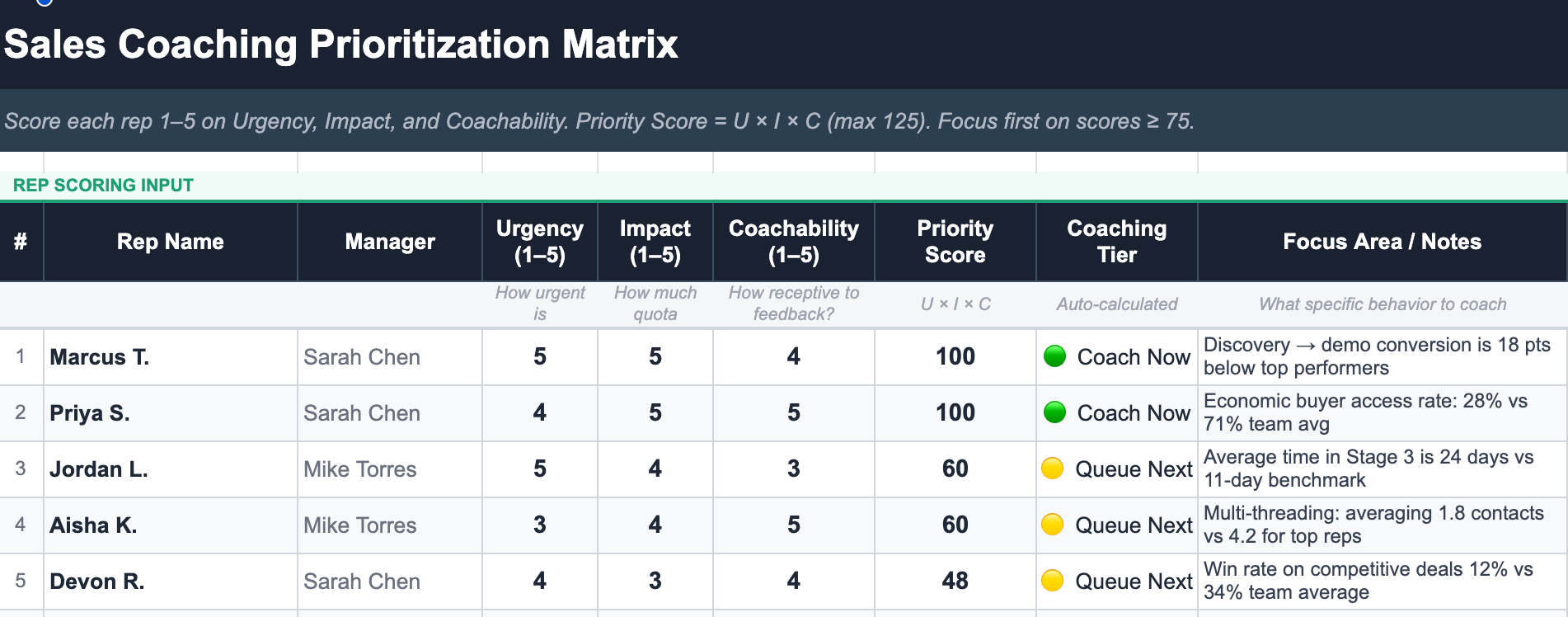The height and width of the screenshot is (617, 1568).
Task: Select Jordan L.'s coachability value 3
Action: (x=794, y=469)
